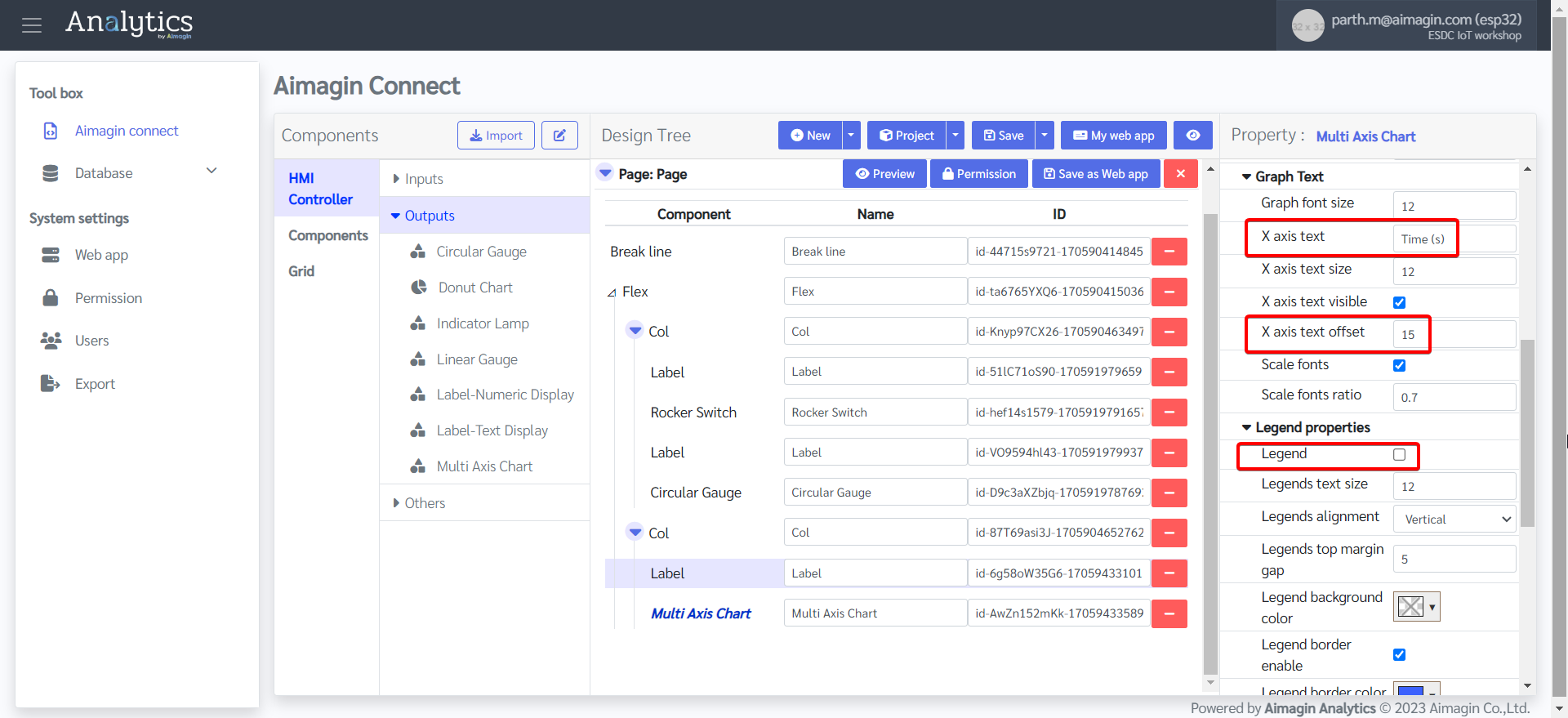Click the Web app server icon
The image size is (1568, 718).
point(51,255)
